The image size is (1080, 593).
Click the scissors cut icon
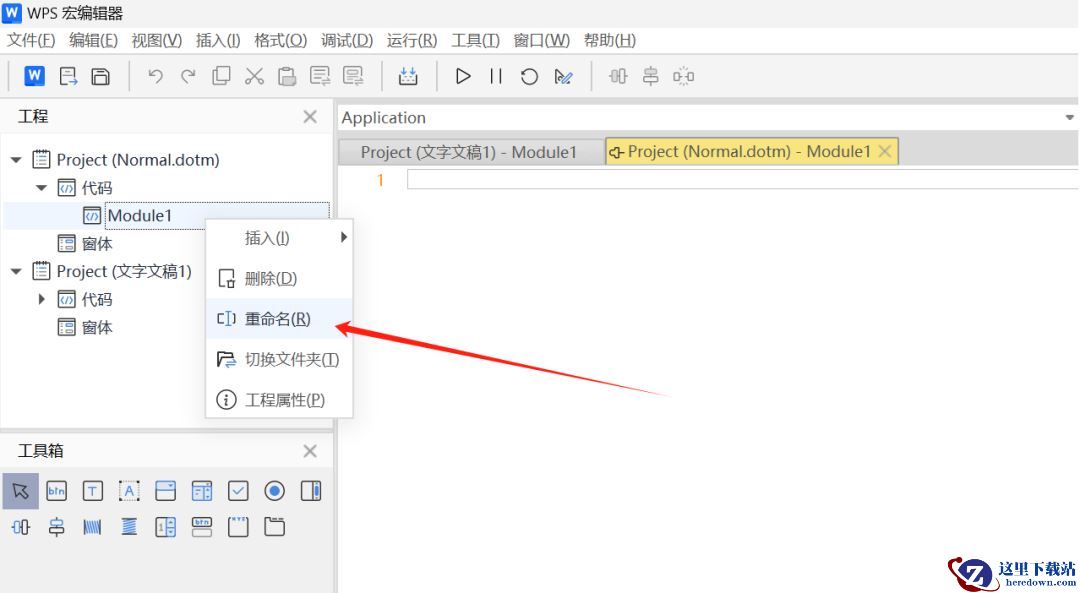pos(254,76)
